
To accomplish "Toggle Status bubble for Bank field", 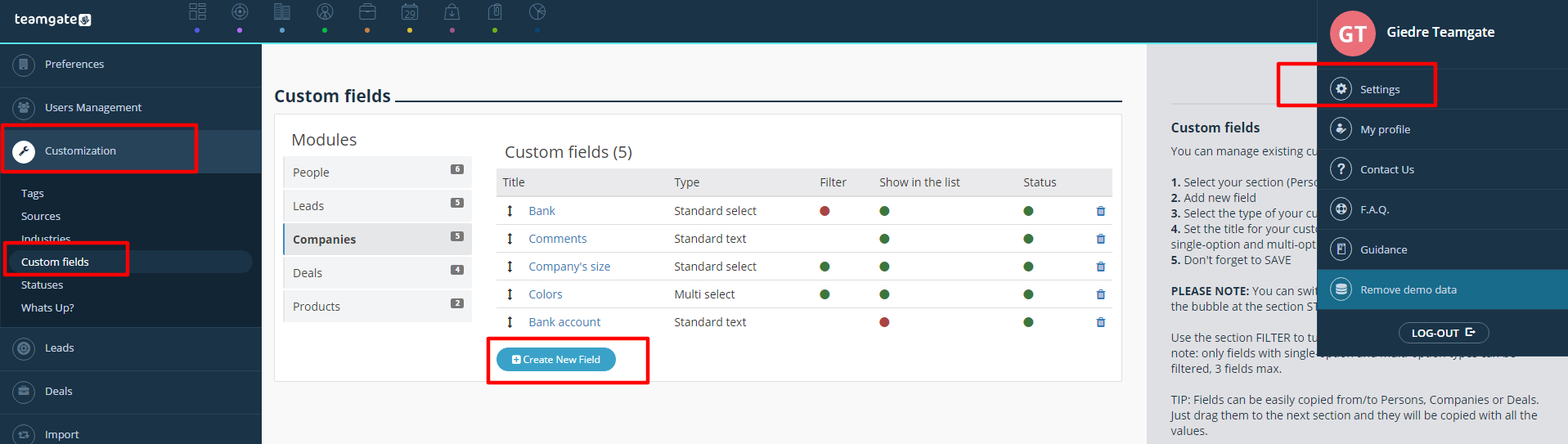I will [1028, 211].
